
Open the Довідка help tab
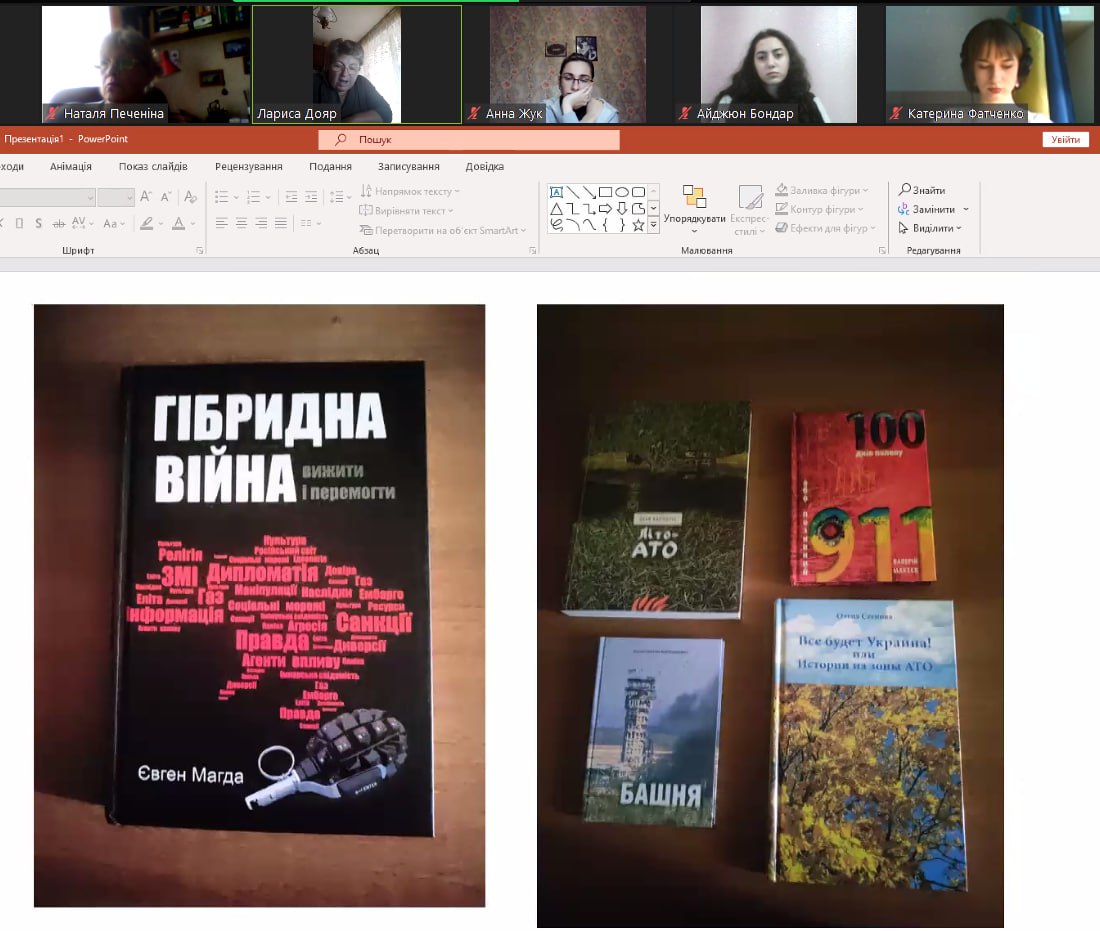[x=485, y=166]
